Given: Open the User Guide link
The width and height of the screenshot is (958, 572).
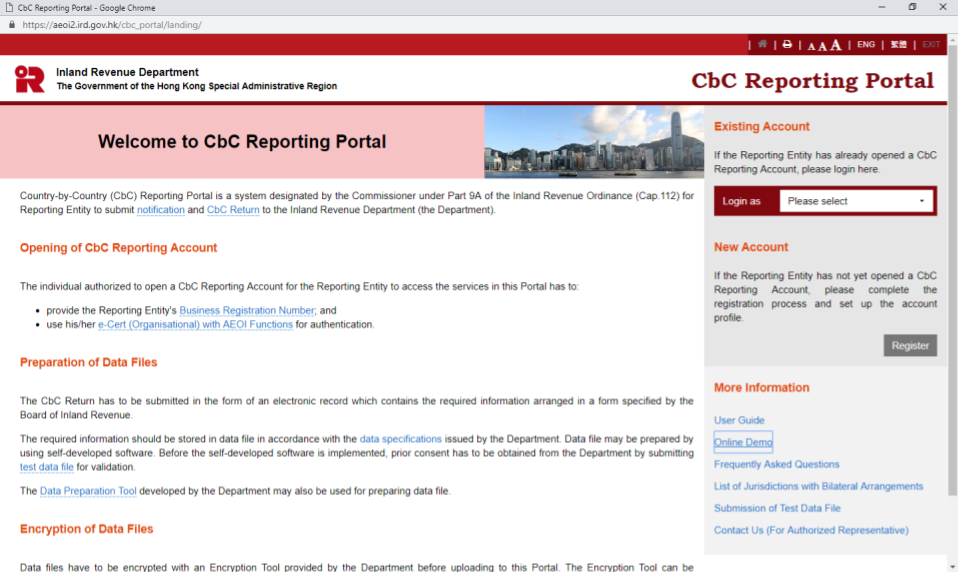Looking at the screenshot, I should 739,420.
